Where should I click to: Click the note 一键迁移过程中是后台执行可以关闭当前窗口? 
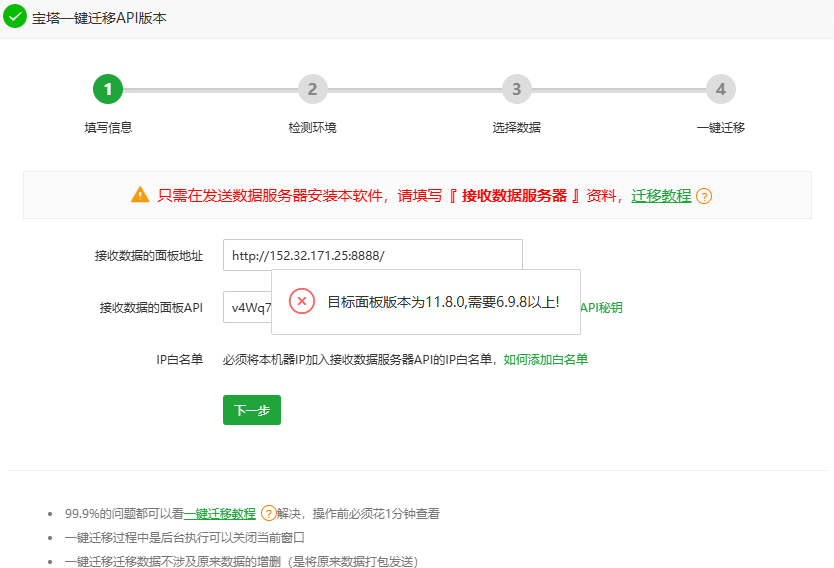click(185, 538)
